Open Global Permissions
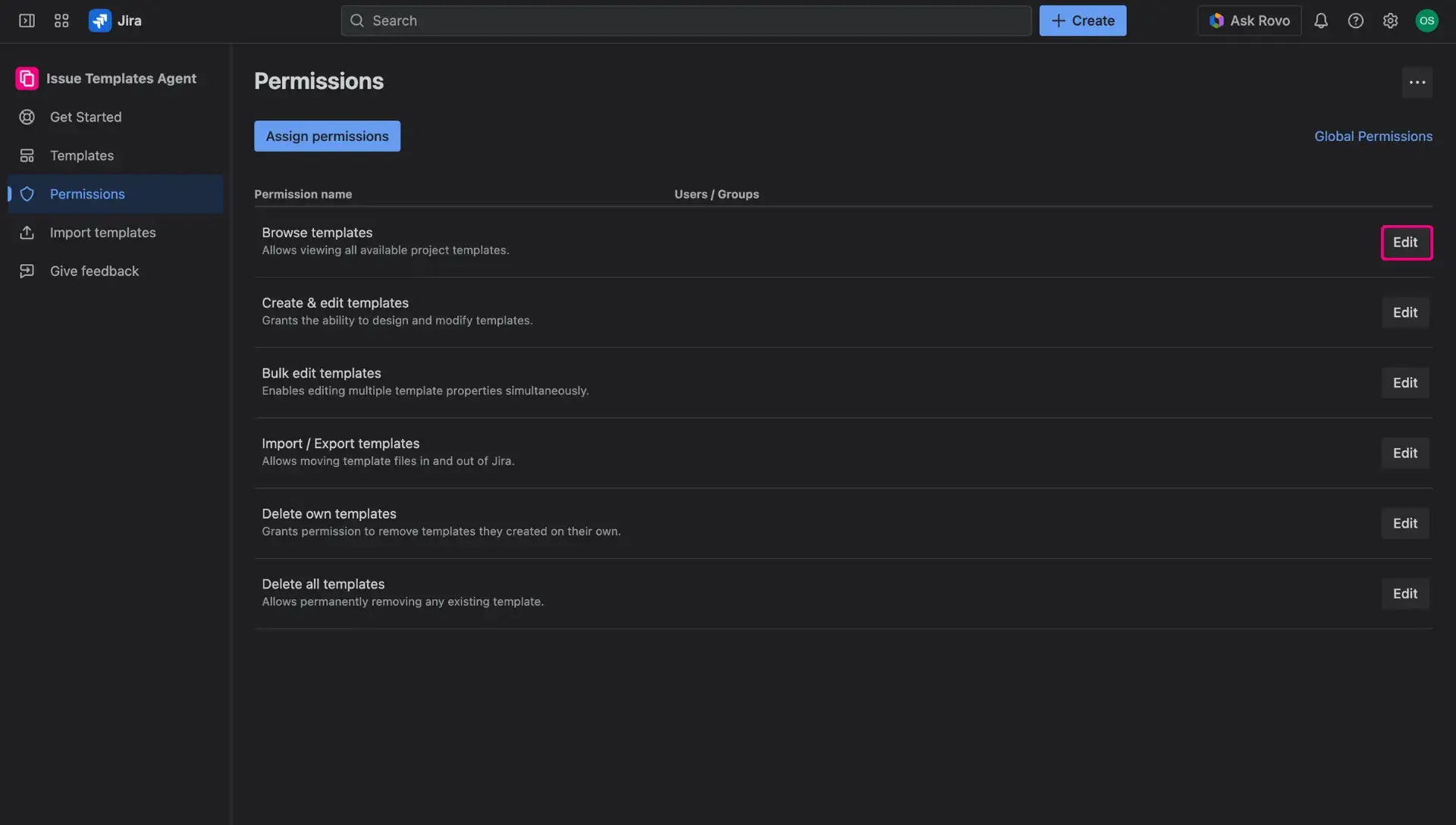 click(x=1373, y=136)
